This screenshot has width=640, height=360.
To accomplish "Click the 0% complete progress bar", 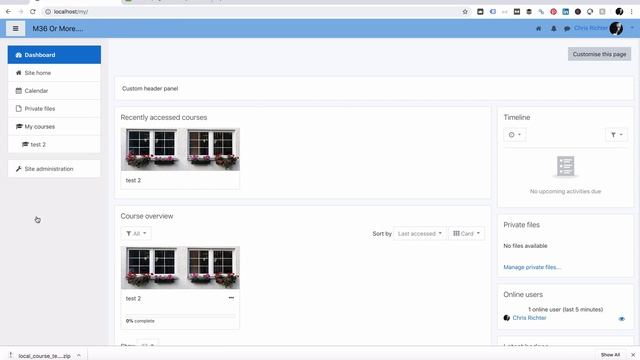I will point(180,316).
